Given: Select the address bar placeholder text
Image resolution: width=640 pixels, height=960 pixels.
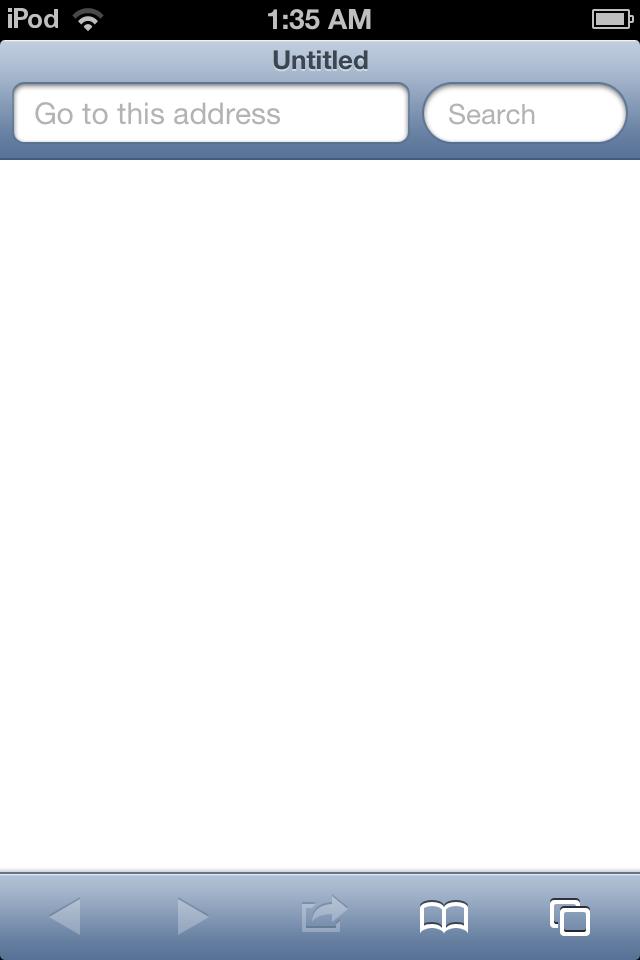Looking at the screenshot, I should 157,114.
